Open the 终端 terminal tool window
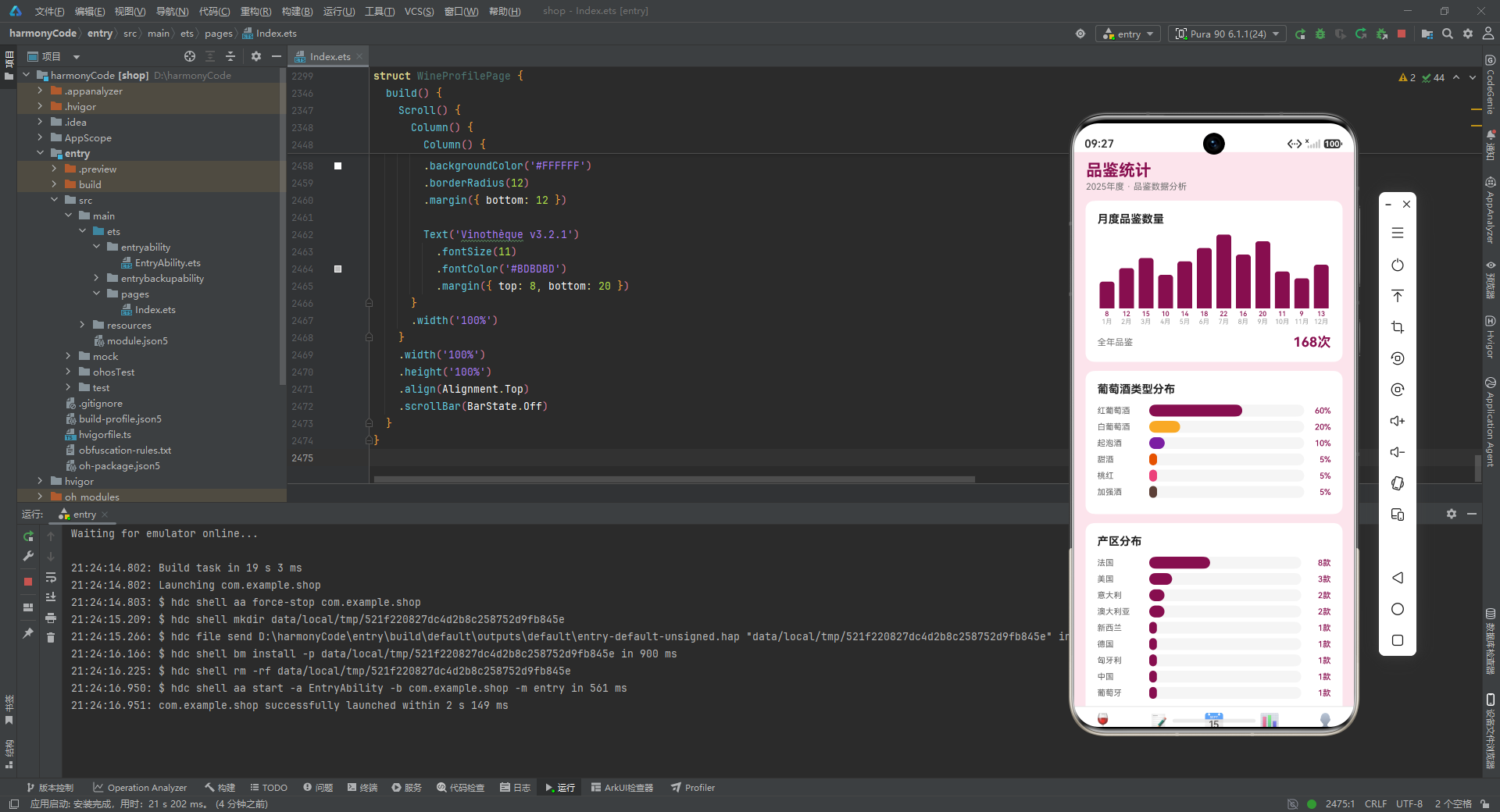The height and width of the screenshot is (812, 1500). 362,788
